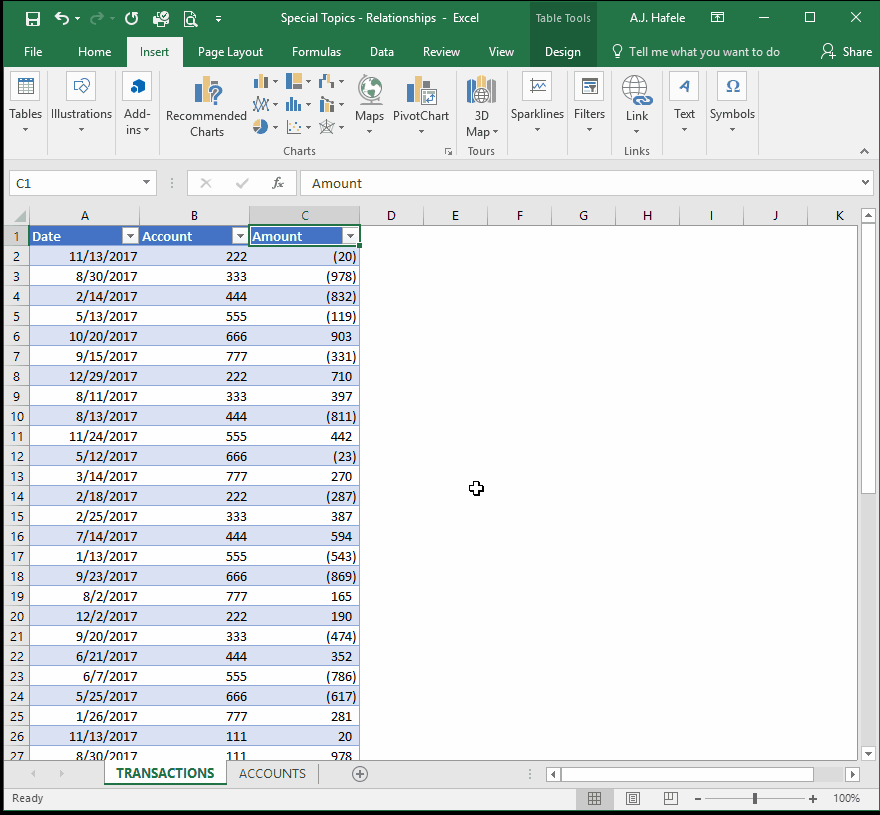Switch to the Page Layout tab
The height and width of the screenshot is (815, 880).
click(230, 52)
